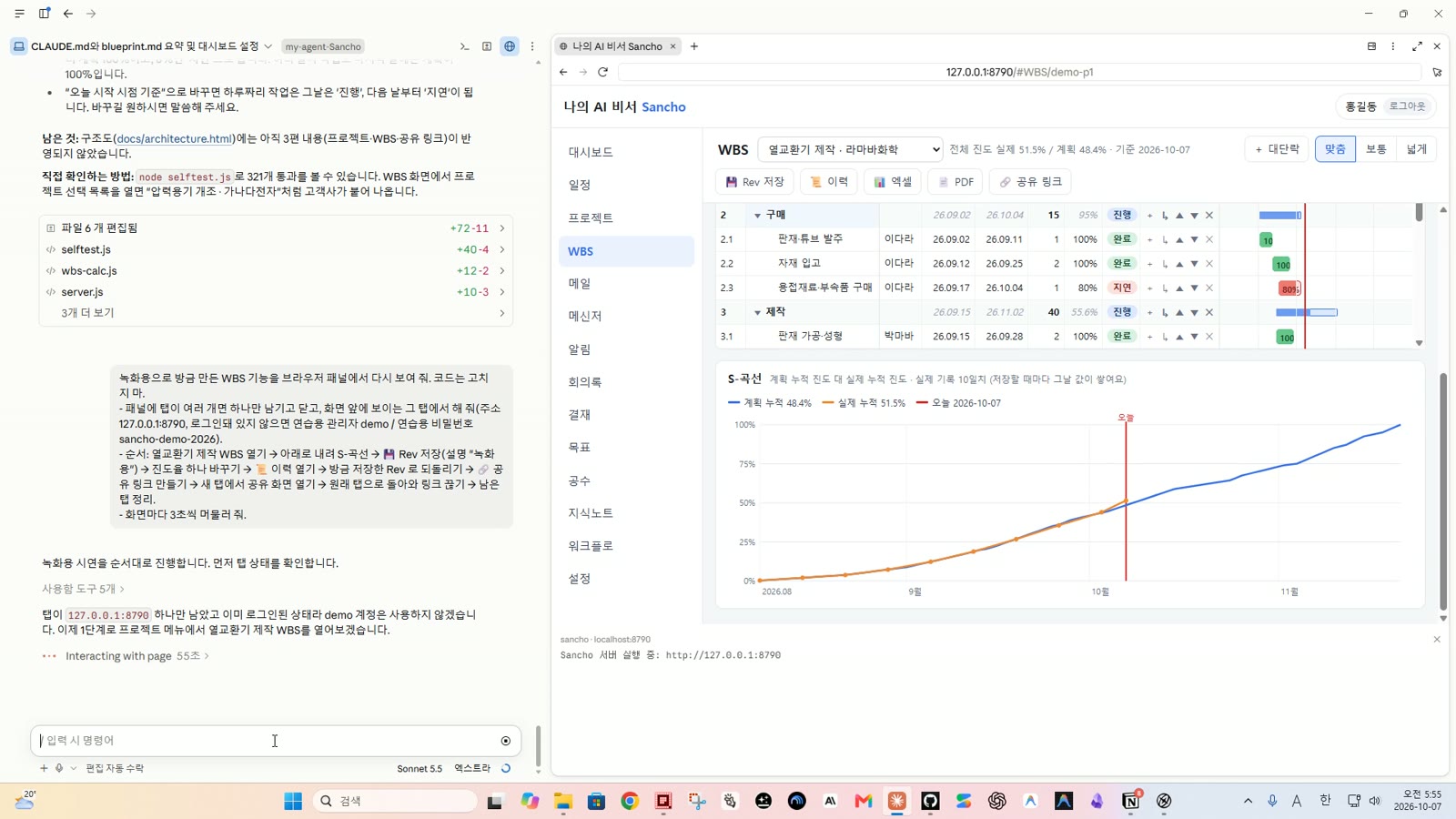
Task: Open the WBS project dropdown
Action: pyautogui.click(x=850, y=149)
